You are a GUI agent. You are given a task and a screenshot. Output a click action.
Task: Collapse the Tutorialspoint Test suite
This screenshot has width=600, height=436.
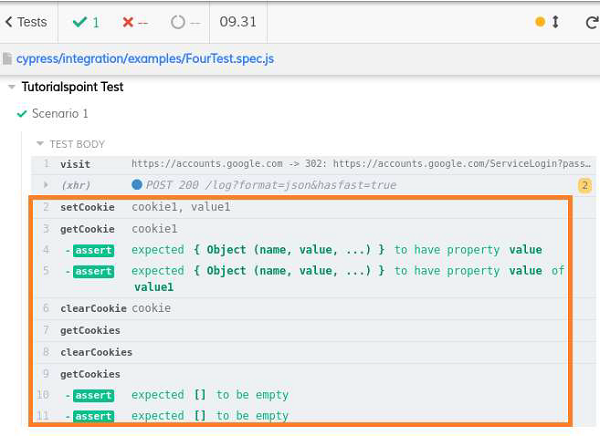(x=11, y=88)
